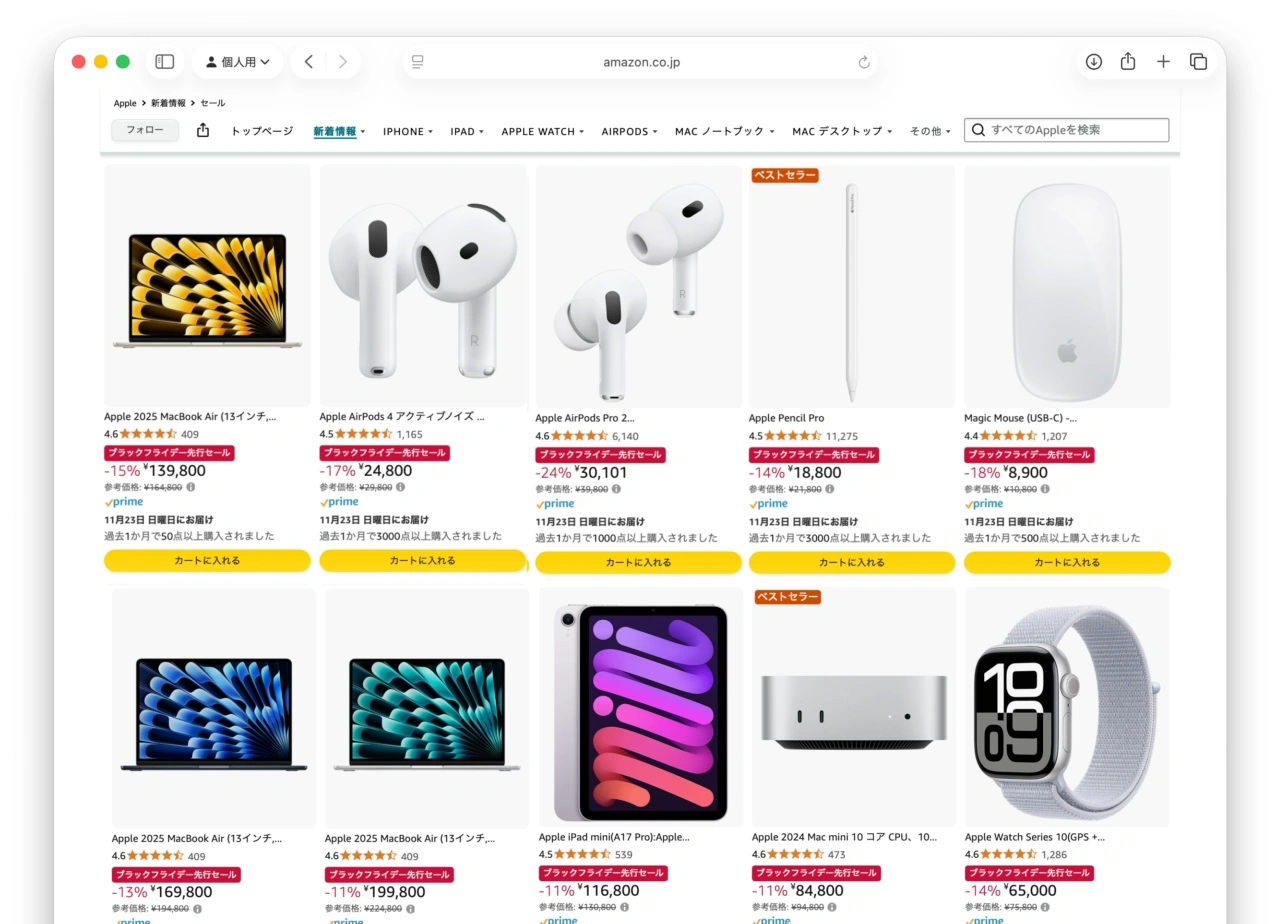The width and height of the screenshot is (1280, 924).
Task: Click the magnifier icon in Apple store search
Action: 978,129
